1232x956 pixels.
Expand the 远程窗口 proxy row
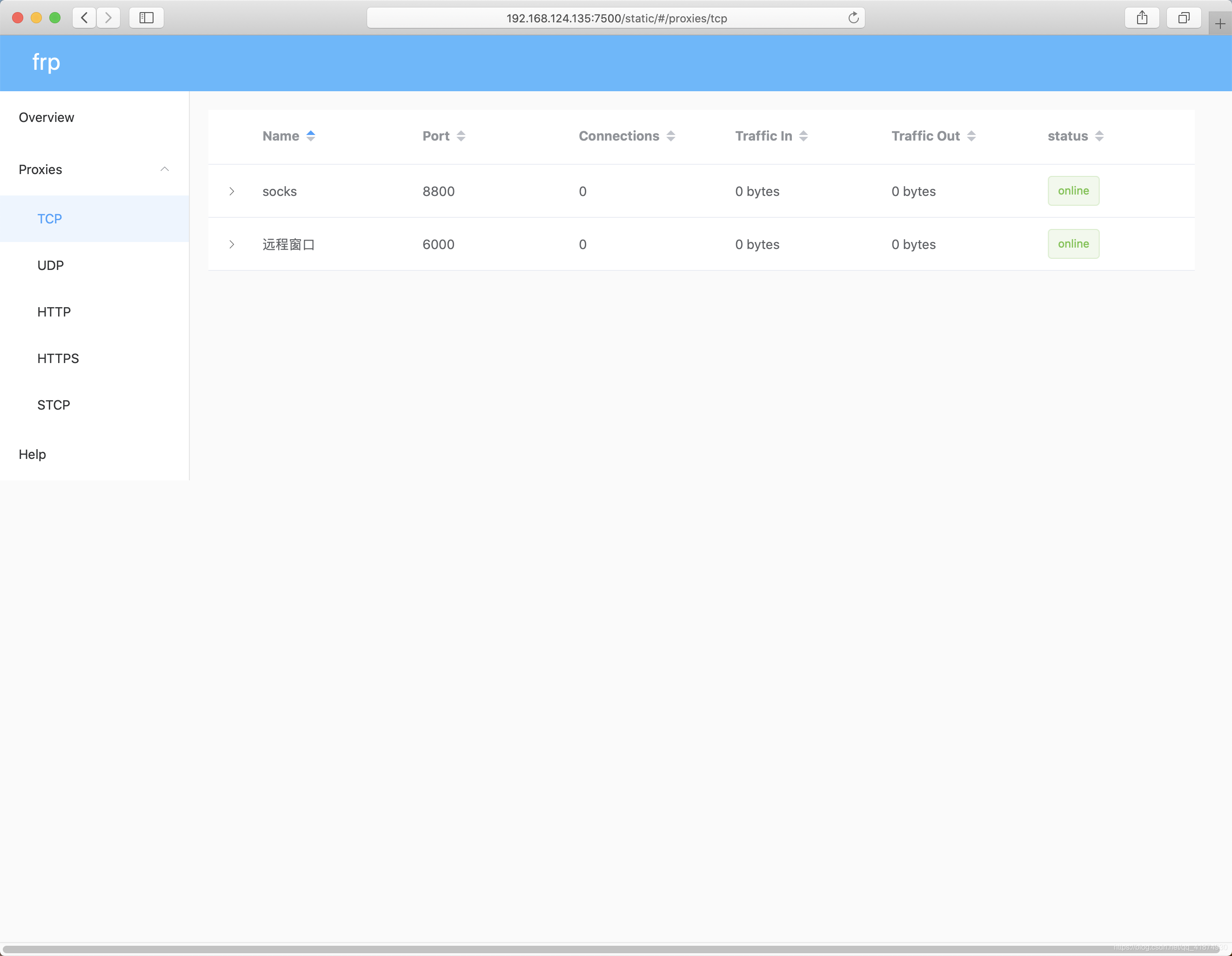pos(231,244)
